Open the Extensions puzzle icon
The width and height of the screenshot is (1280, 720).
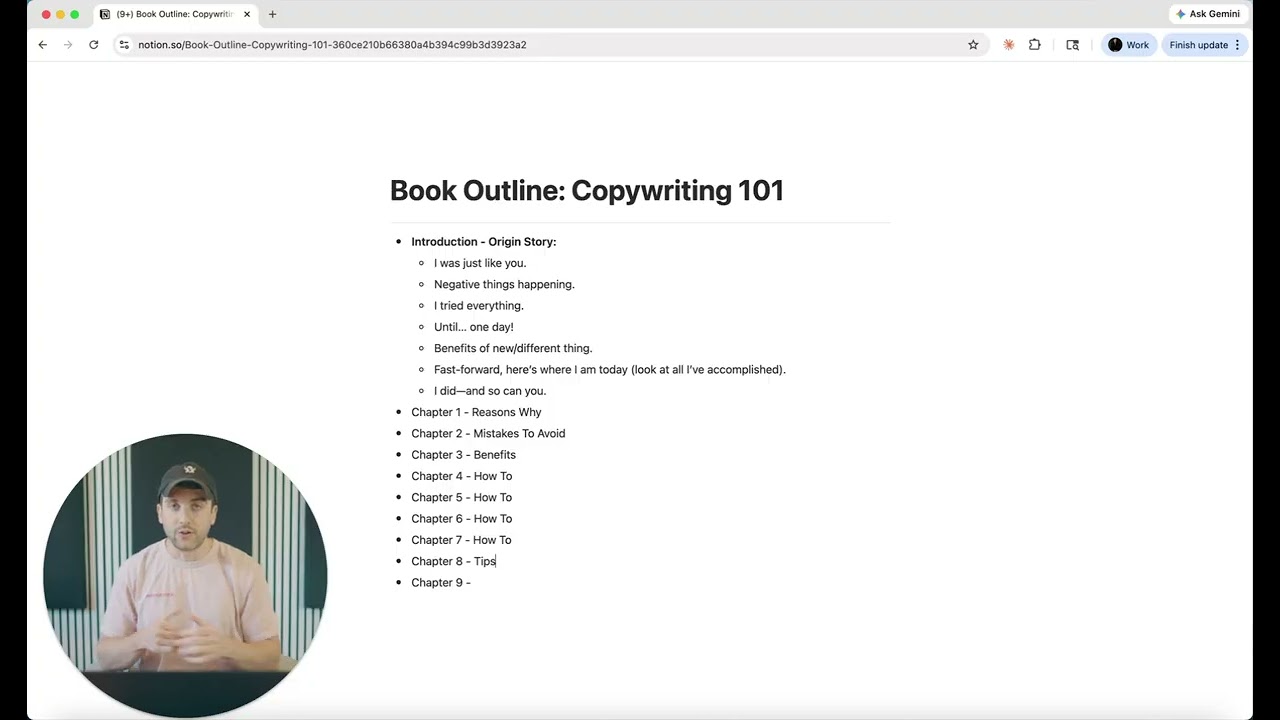[x=1034, y=45]
